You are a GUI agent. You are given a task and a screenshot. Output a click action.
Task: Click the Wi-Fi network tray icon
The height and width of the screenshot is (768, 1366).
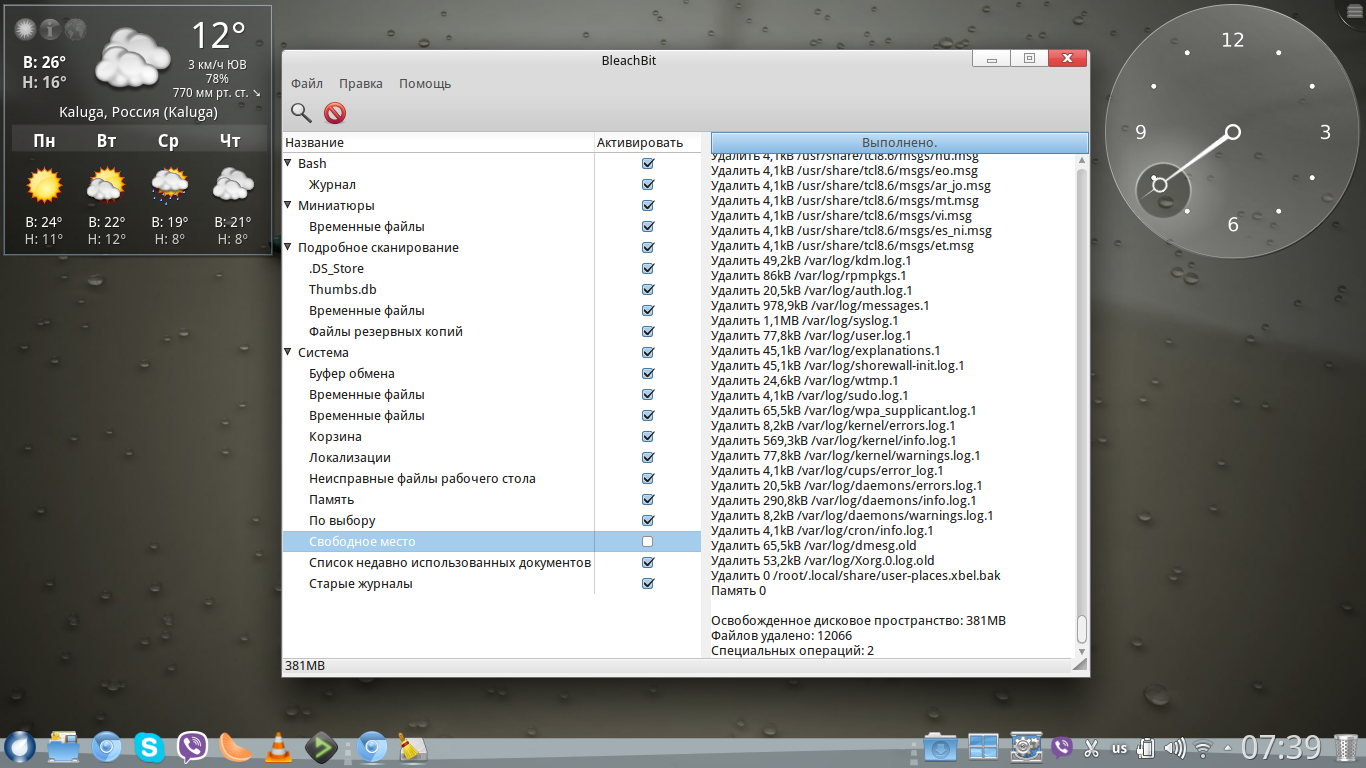tap(1204, 747)
